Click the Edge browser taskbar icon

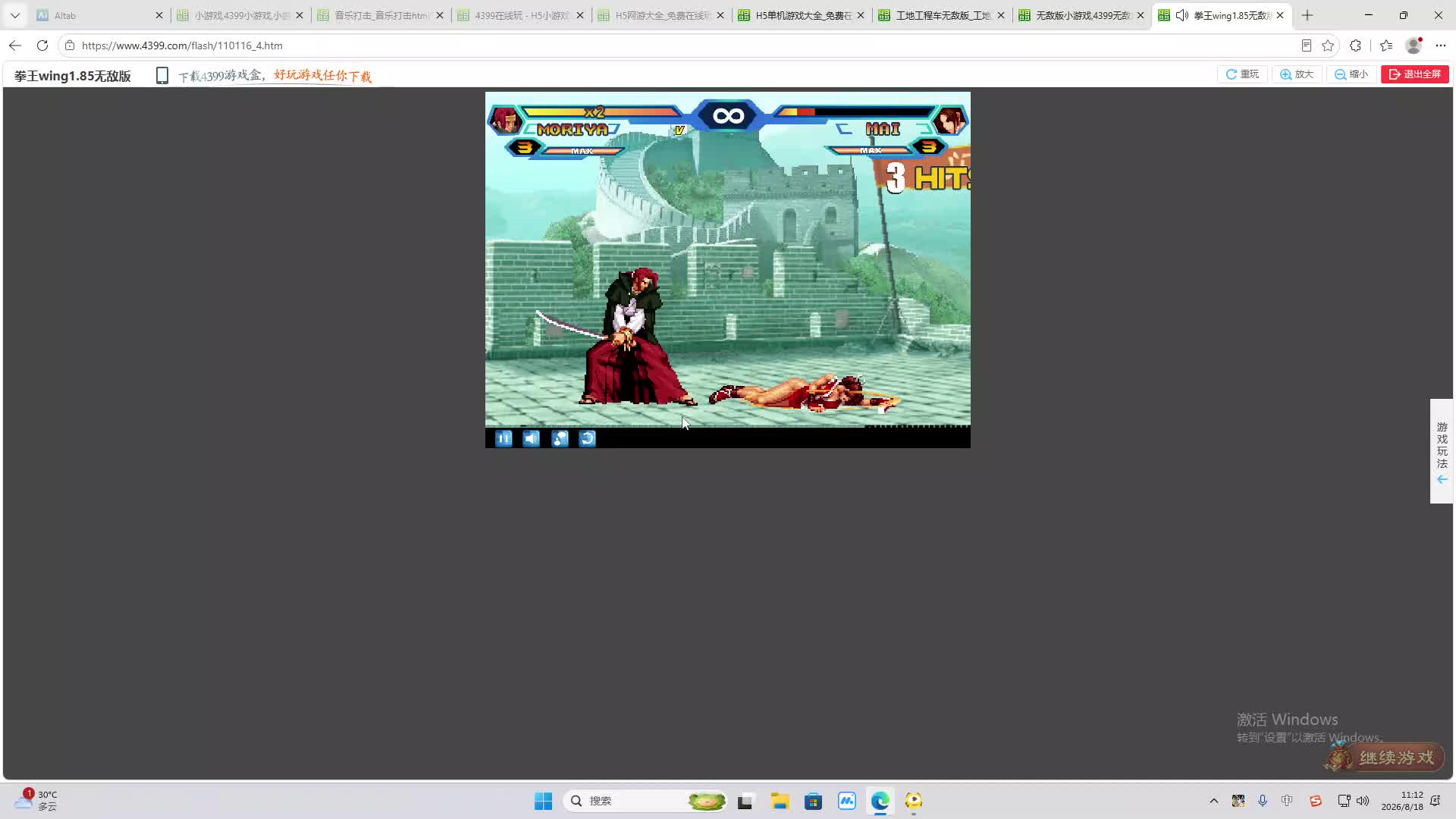coord(880,801)
